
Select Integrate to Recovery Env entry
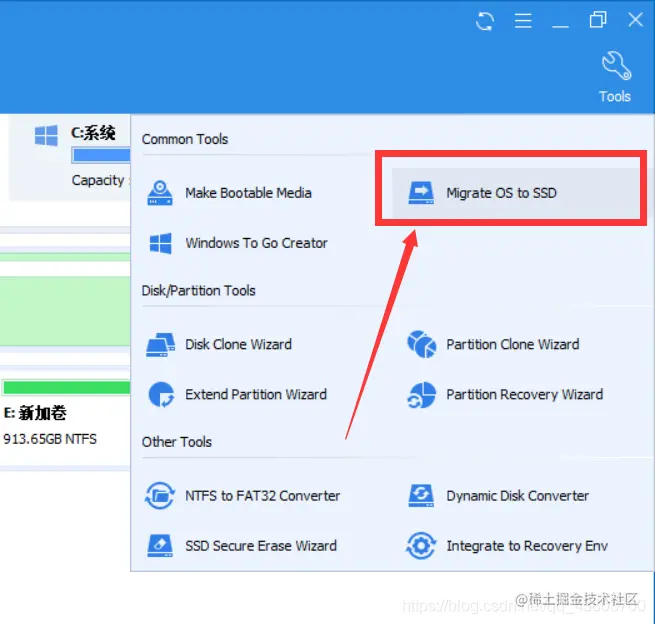point(527,546)
